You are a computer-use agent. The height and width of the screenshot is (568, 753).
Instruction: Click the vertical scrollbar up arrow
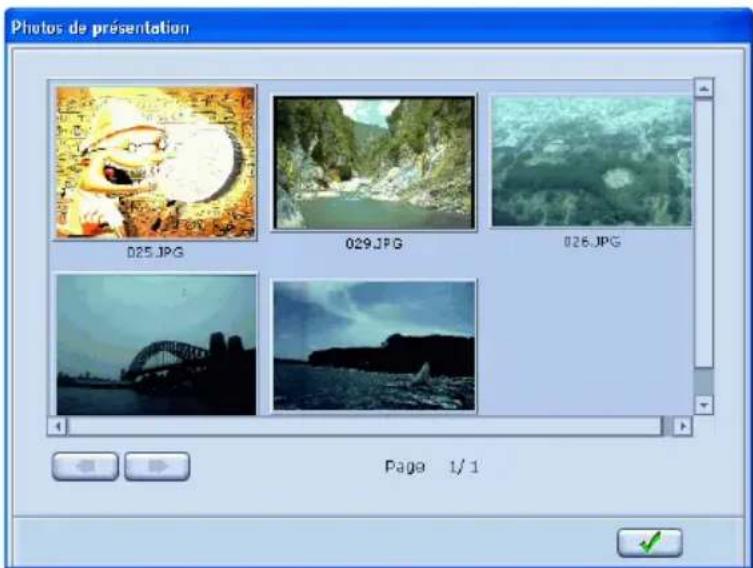pyautogui.click(x=704, y=88)
